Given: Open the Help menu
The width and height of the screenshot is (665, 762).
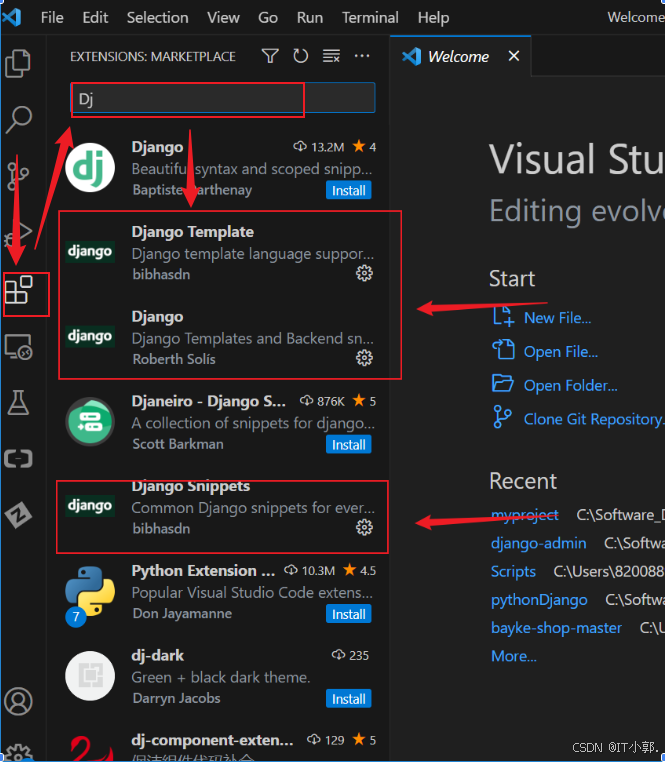Looking at the screenshot, I should 433,17.
